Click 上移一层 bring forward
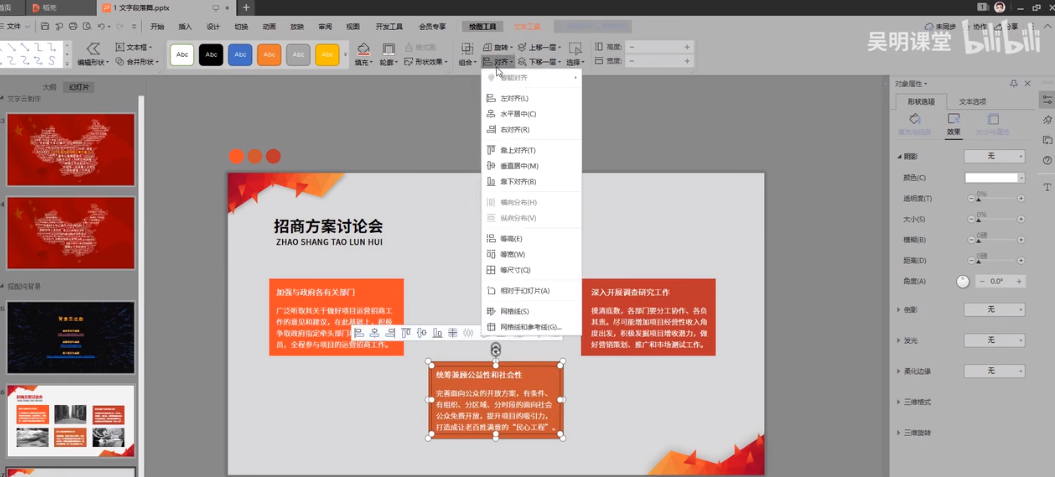Screen dimensions: 1055x477 pyautogui.click(x=542, y=47)
